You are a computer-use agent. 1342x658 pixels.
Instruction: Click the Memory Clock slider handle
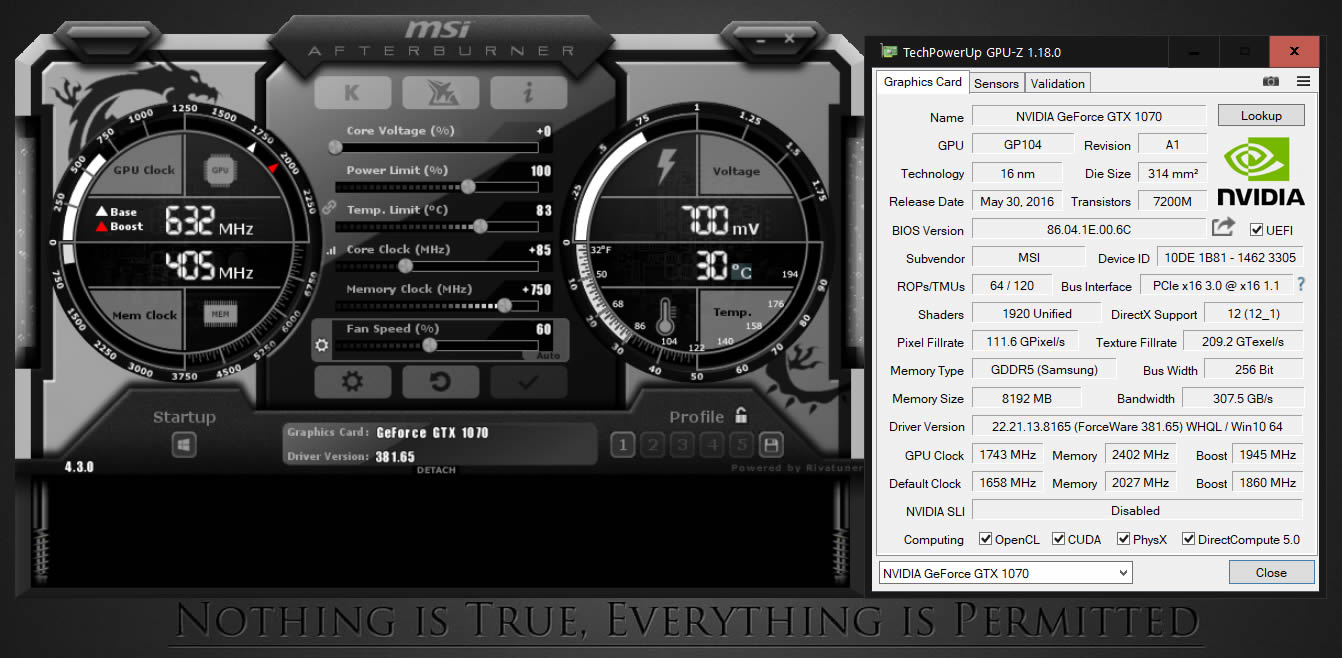[x=503, y=306]
